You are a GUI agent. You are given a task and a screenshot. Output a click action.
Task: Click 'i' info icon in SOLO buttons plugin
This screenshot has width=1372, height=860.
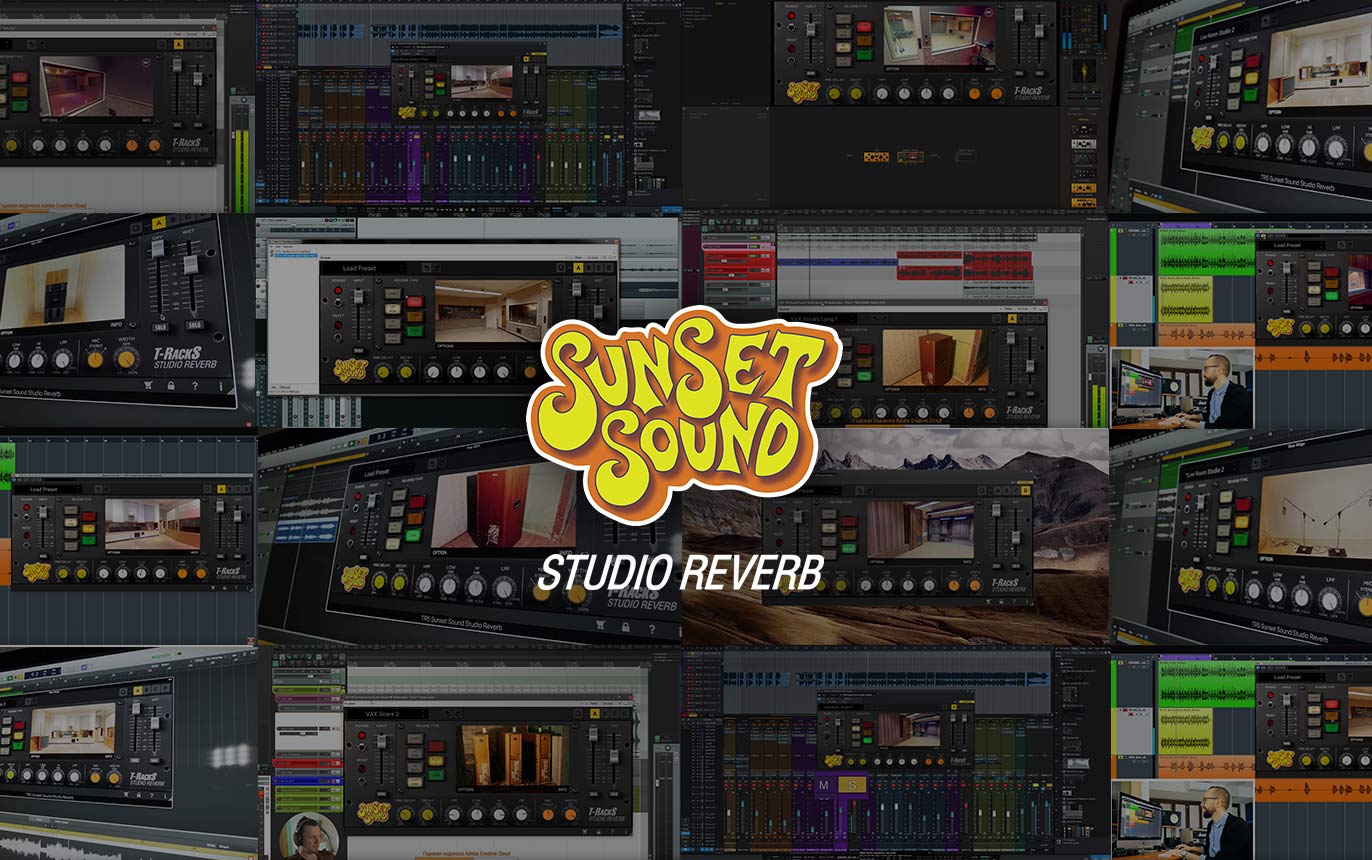(x=221, y=385)
